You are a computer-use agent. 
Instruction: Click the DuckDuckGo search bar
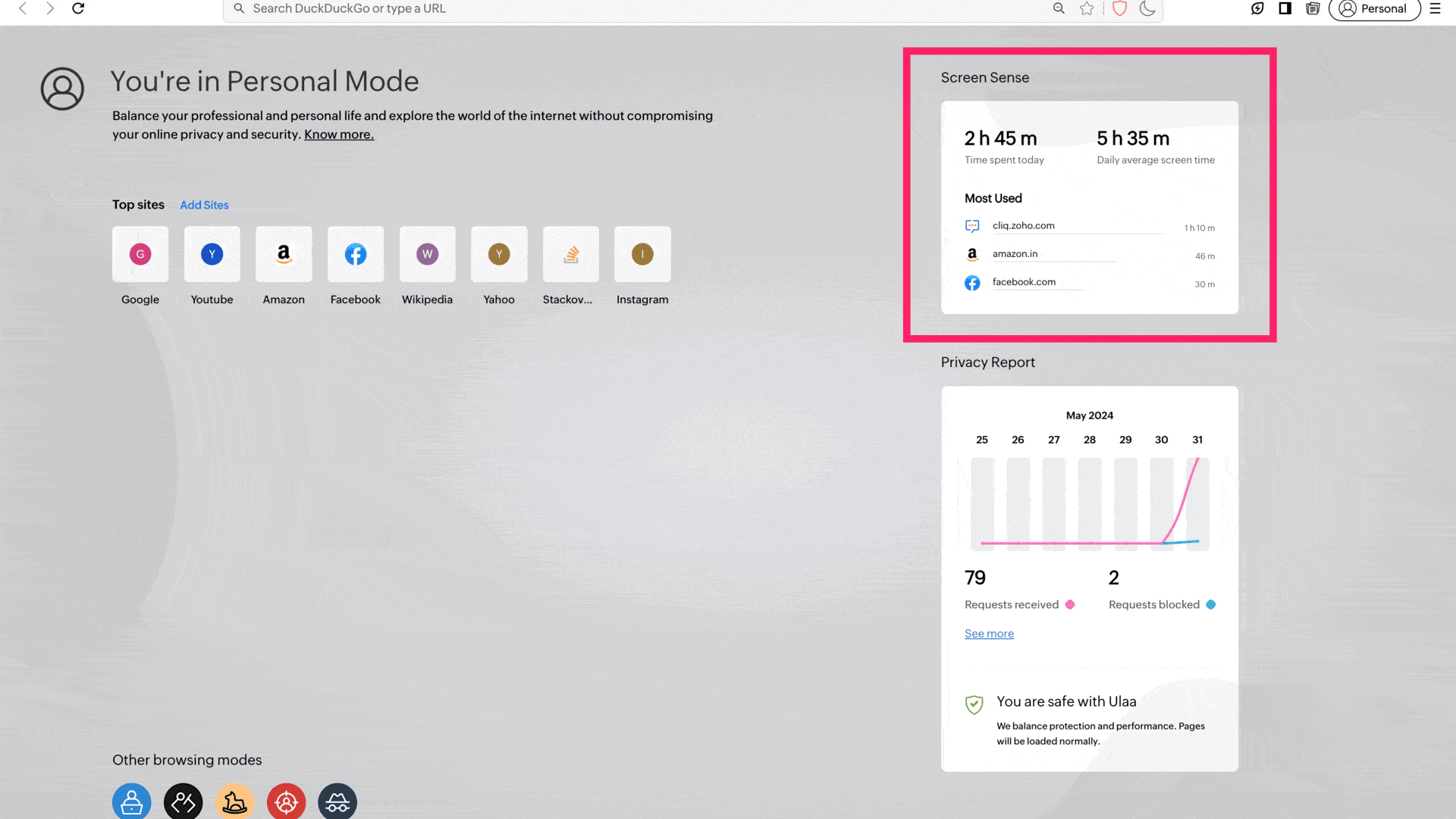point(607,8)
